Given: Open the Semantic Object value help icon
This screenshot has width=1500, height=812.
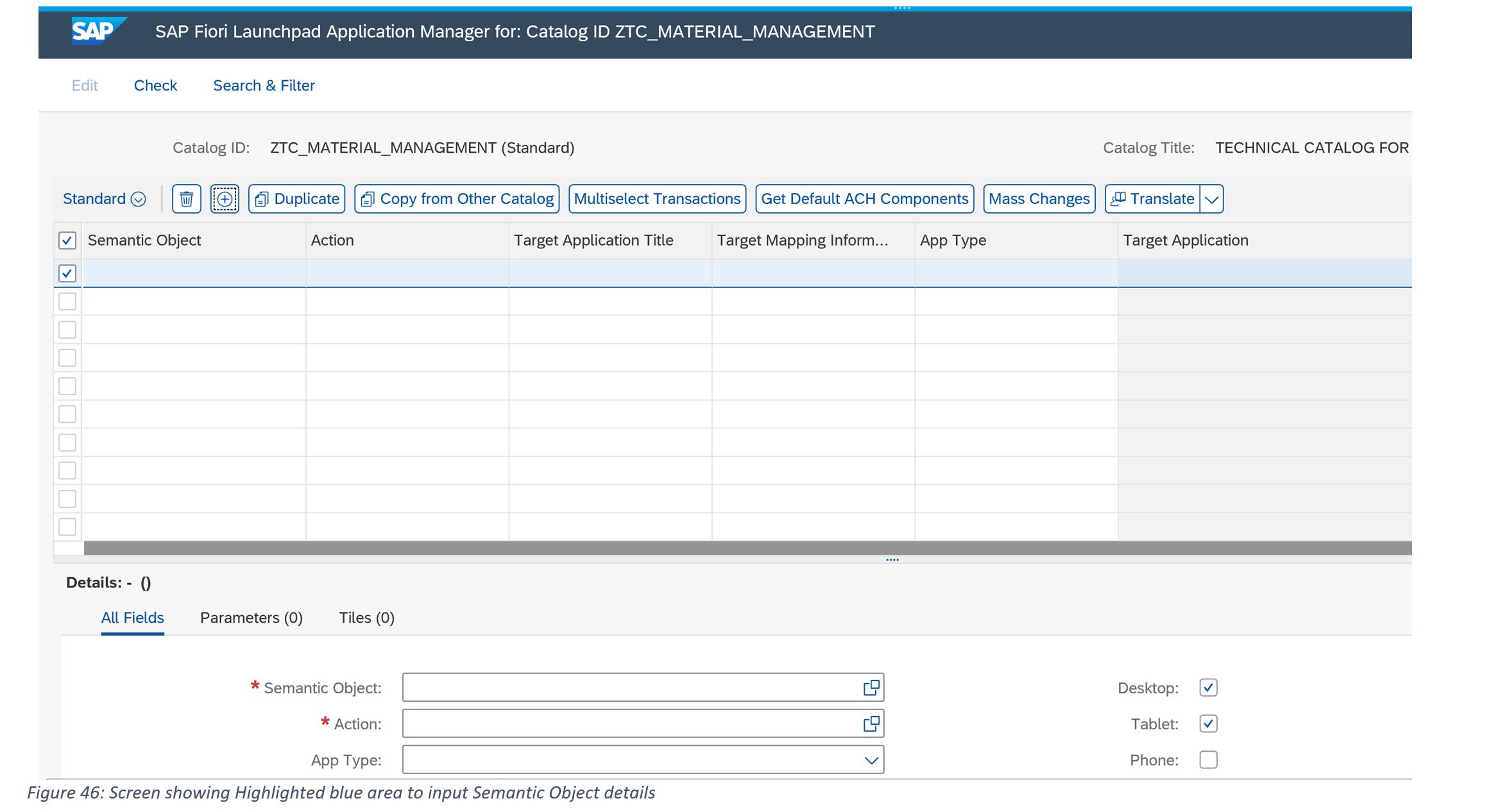Looking at the screenshot, I should point(871,687).
